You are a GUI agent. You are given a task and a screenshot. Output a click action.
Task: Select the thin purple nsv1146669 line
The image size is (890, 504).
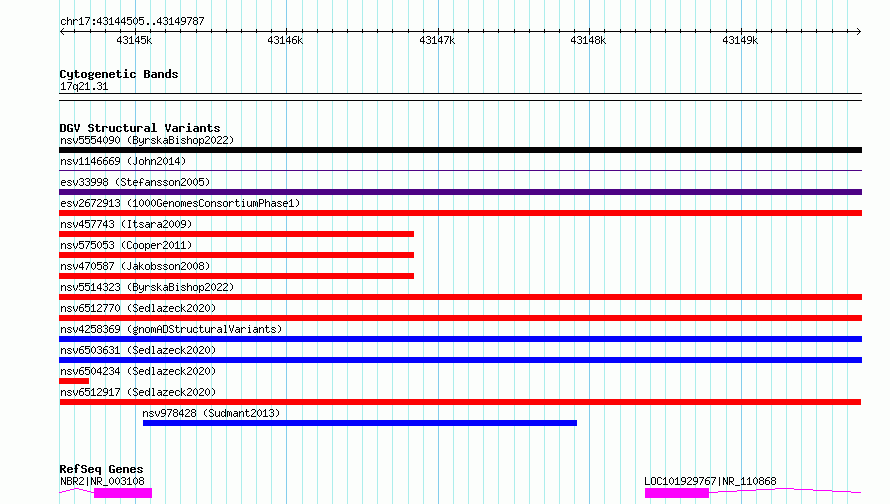point(460,170)
